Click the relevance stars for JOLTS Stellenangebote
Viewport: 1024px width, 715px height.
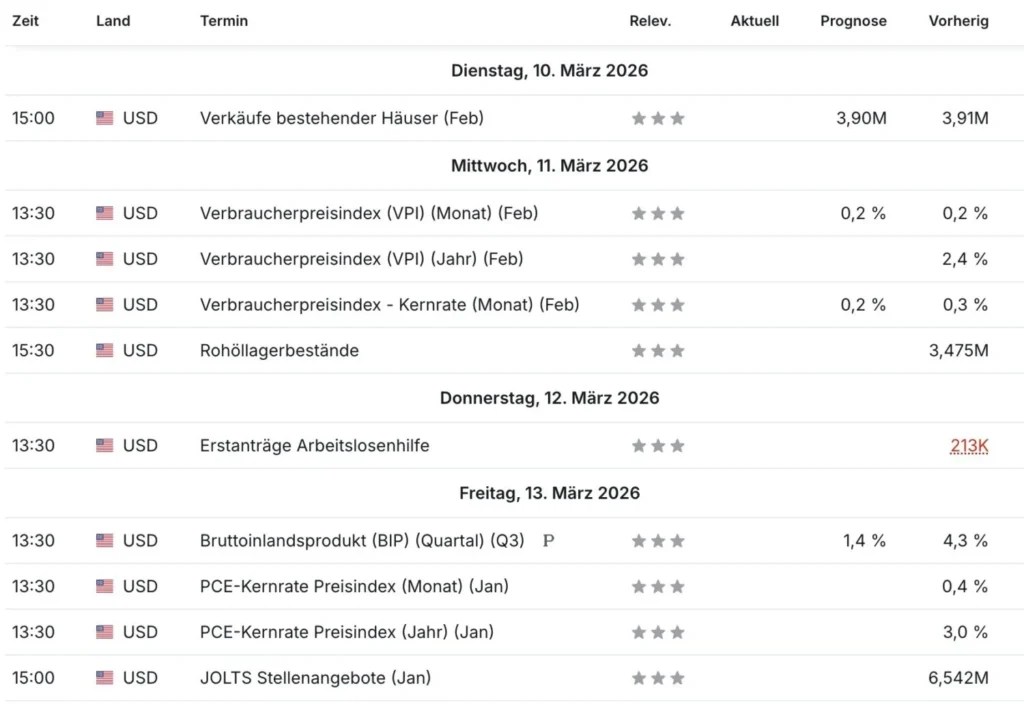click(x=658, y=678)
